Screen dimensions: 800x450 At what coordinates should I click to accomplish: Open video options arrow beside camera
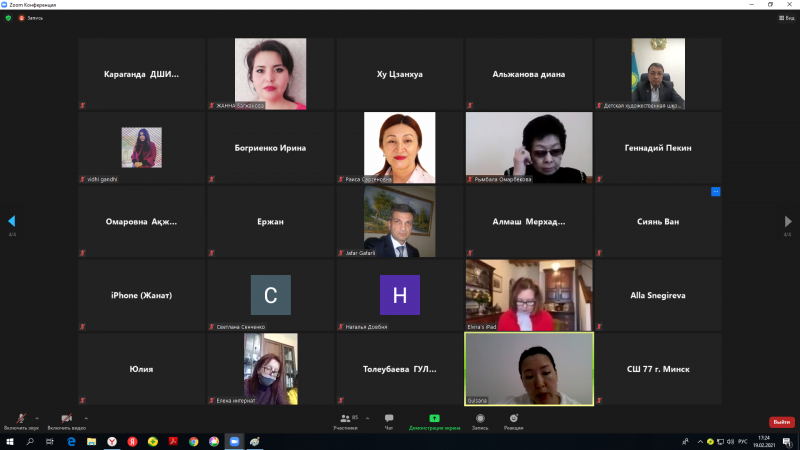(x=86, y=417)
